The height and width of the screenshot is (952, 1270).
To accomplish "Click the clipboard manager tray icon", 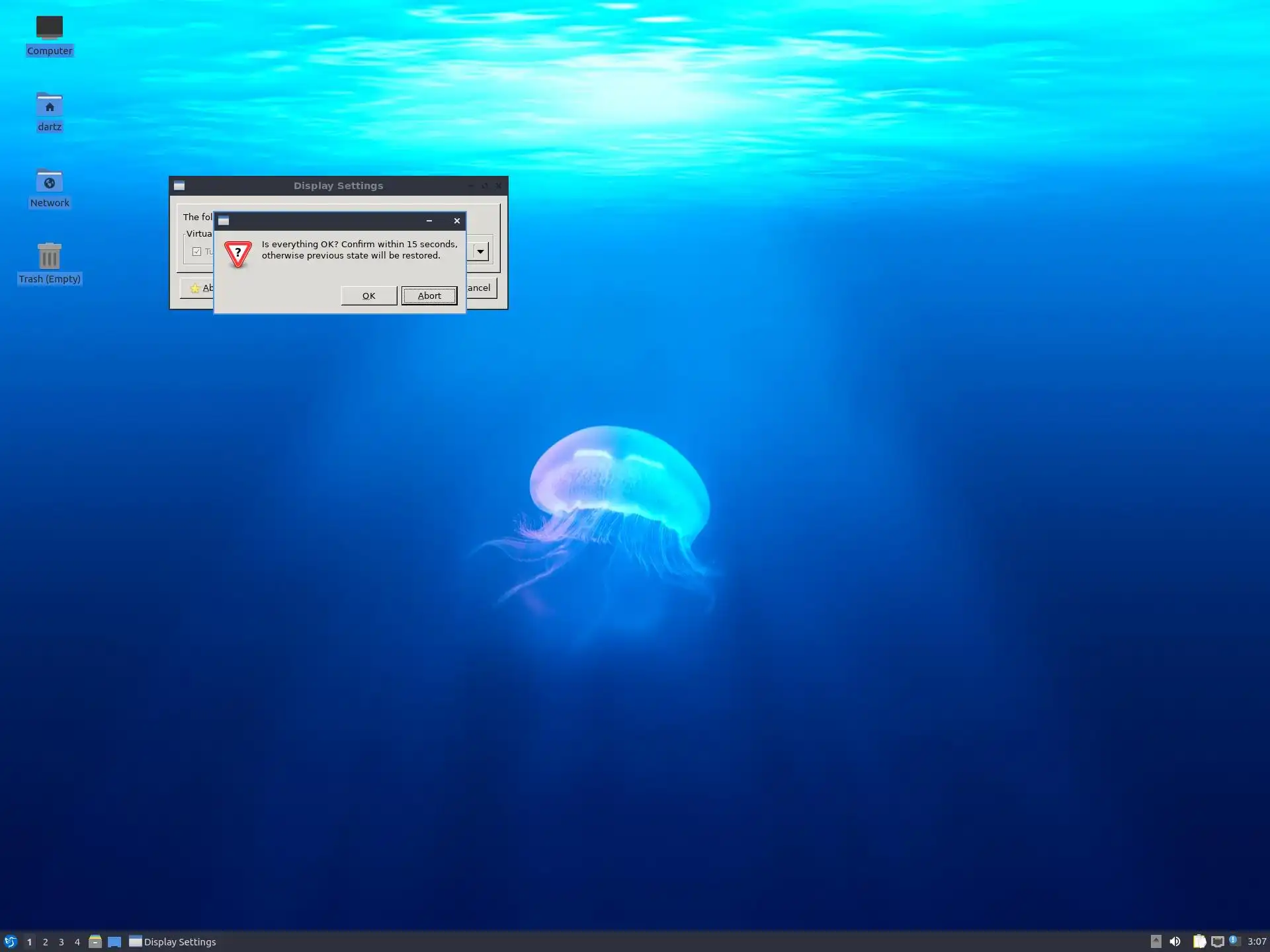I will (1199, 941).
